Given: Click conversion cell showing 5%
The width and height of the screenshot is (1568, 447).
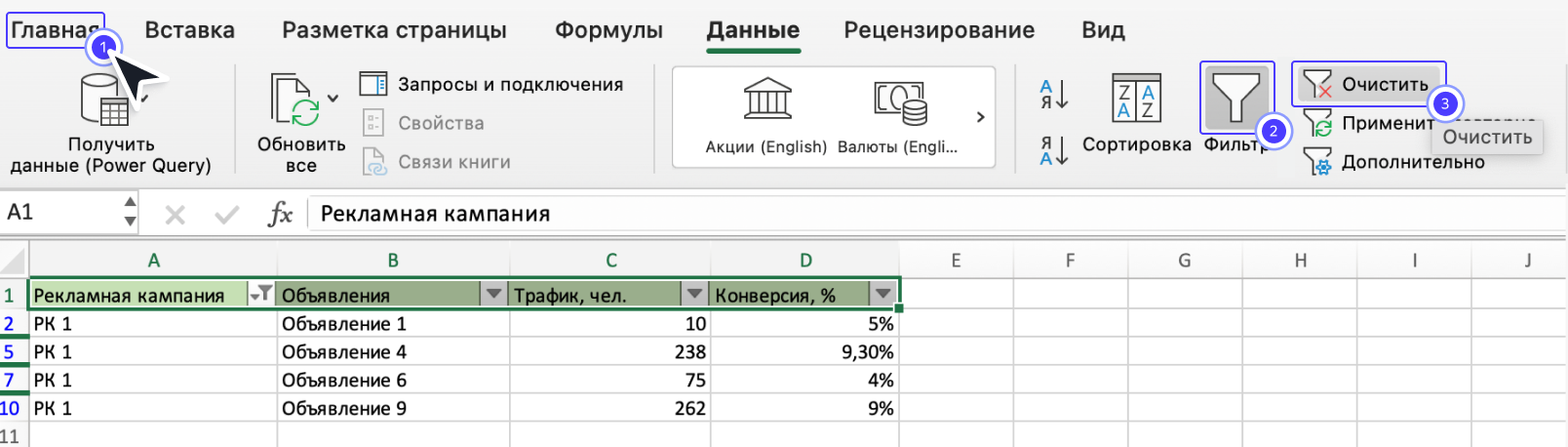Looking at the screenshot, I should pyautogui.click(x=804, y=324).
